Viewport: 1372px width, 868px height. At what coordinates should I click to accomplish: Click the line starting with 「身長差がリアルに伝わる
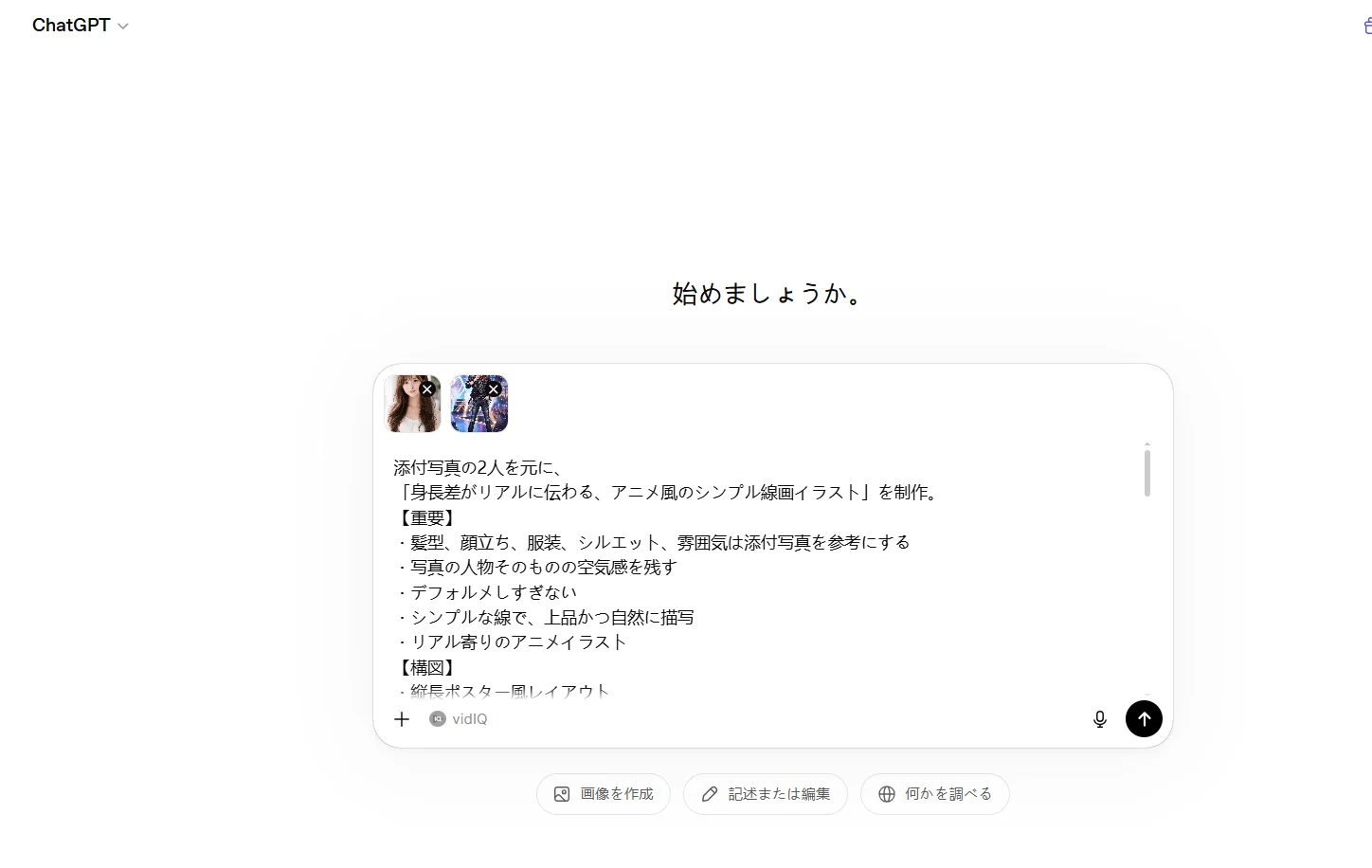667,492
